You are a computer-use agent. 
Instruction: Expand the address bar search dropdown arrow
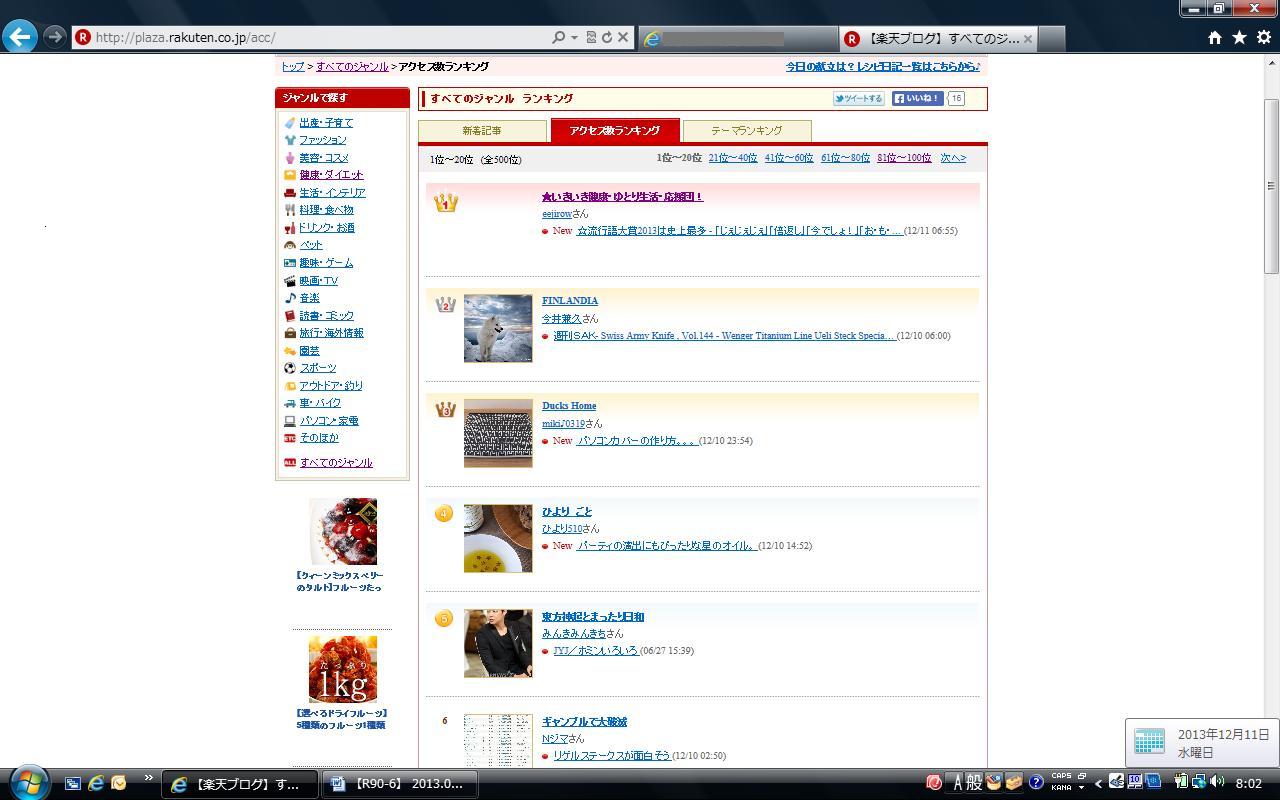click(574, 37)
